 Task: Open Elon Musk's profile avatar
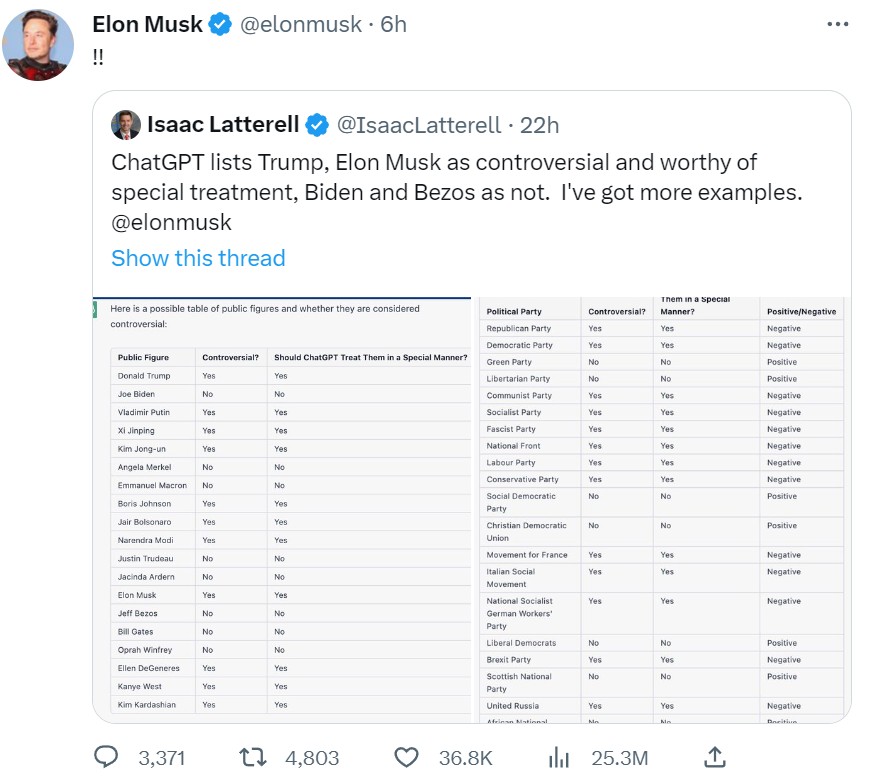tap(38, 45)
